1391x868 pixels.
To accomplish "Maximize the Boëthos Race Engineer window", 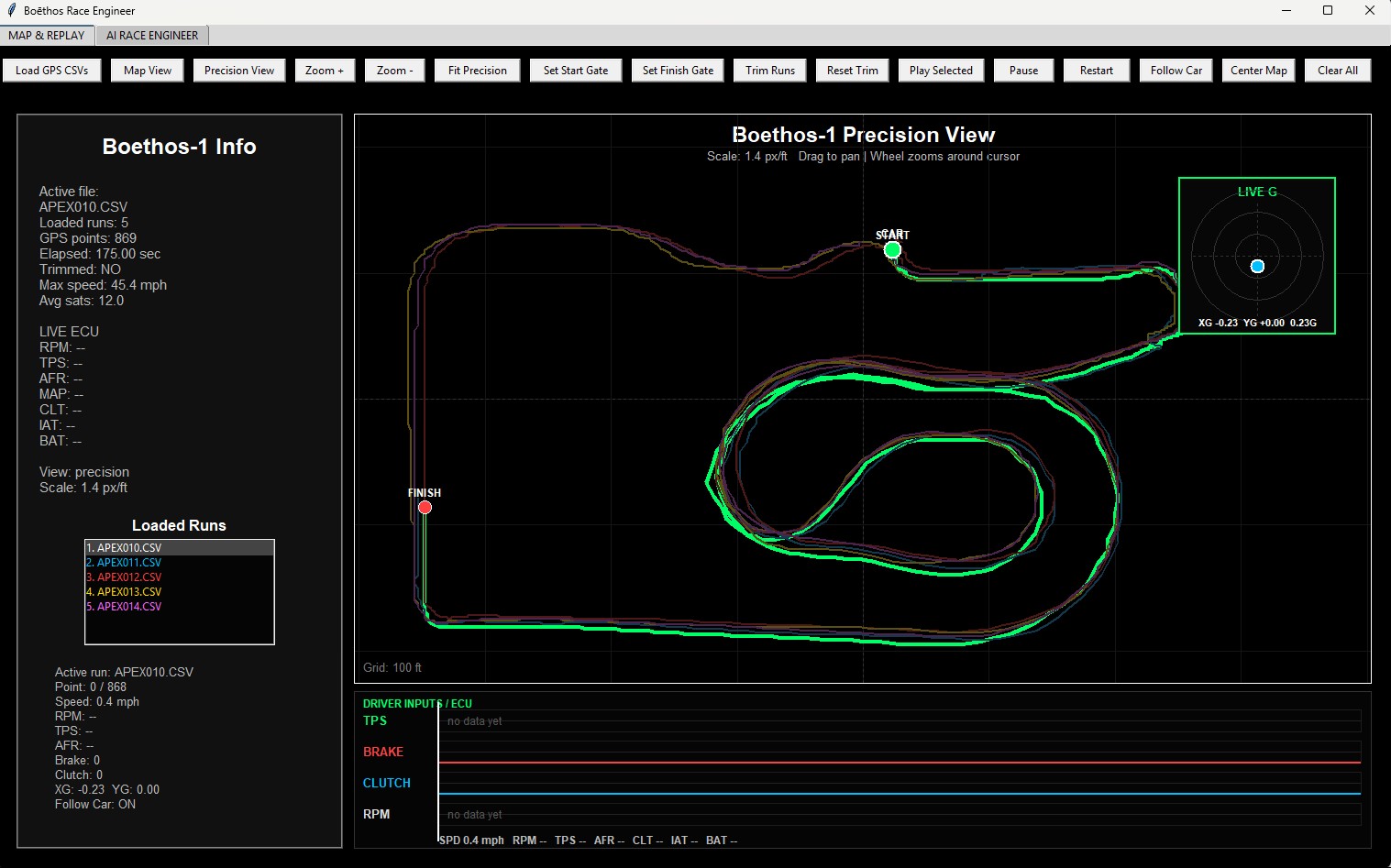I will click(x=1328, y=10).
